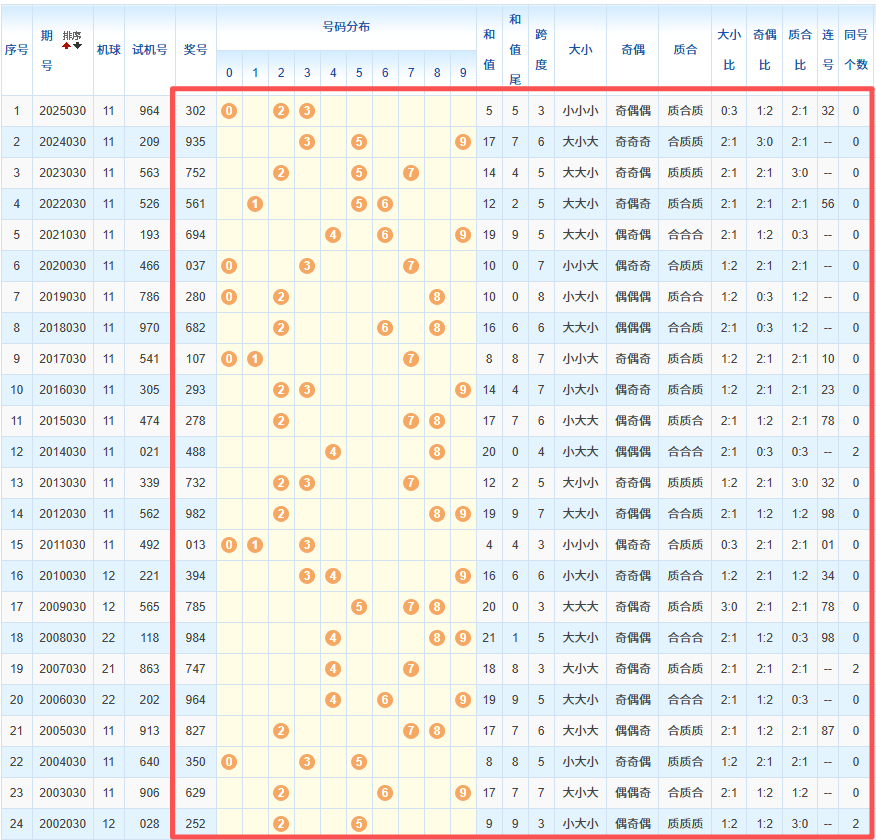Click orange ball 7 in row 19
Viewport: 876px width, 840px height.
pos(411,669)
